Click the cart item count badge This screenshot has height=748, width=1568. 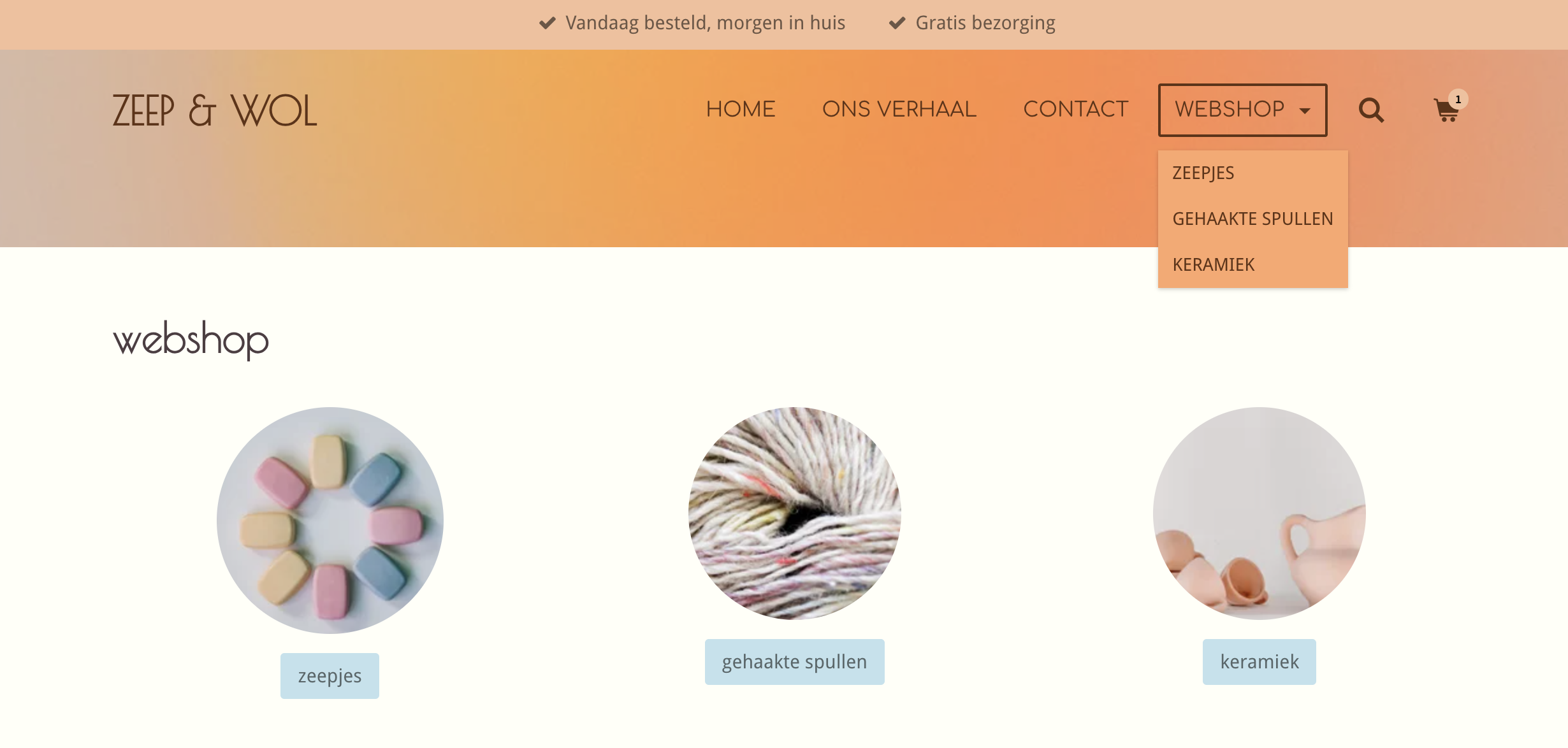click(1458, 99)
